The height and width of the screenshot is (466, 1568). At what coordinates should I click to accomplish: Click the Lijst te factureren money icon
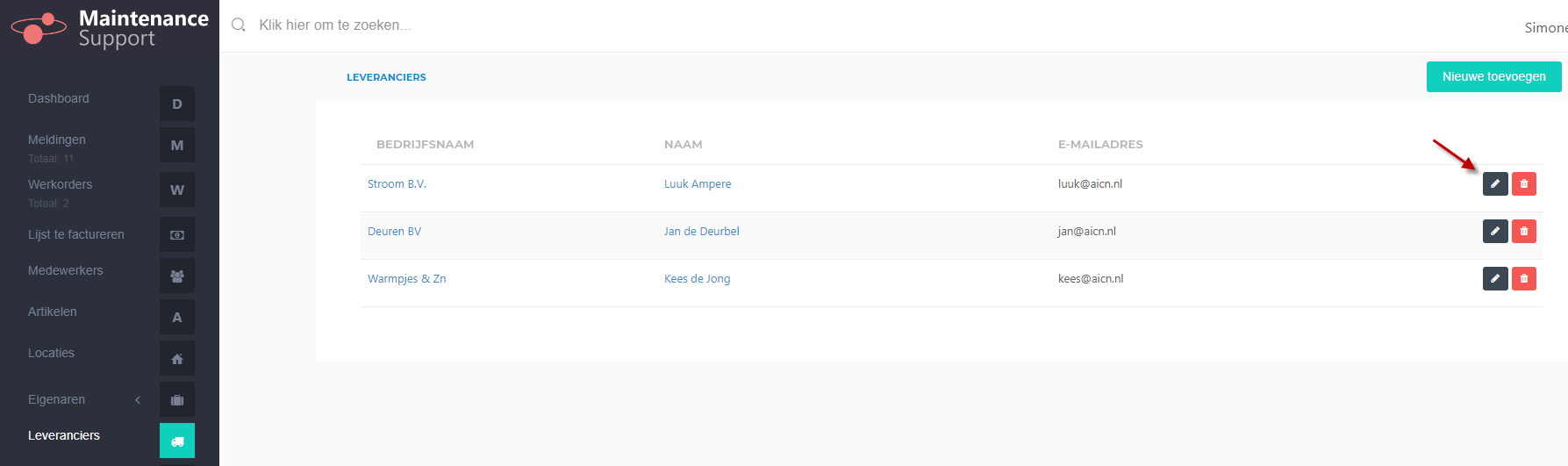point(177,234)
